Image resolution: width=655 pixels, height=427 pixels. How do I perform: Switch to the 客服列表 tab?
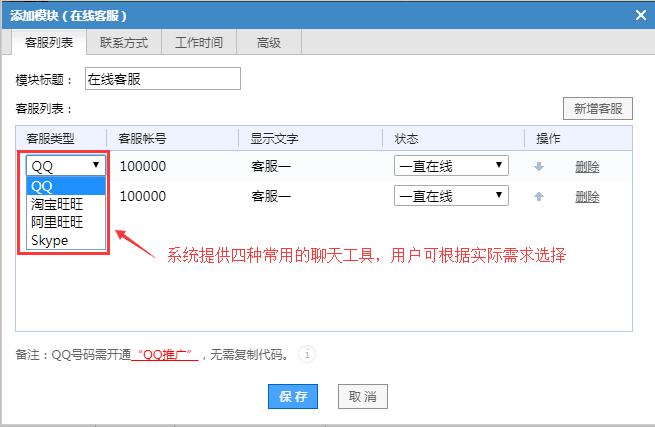tap(49, 42)
